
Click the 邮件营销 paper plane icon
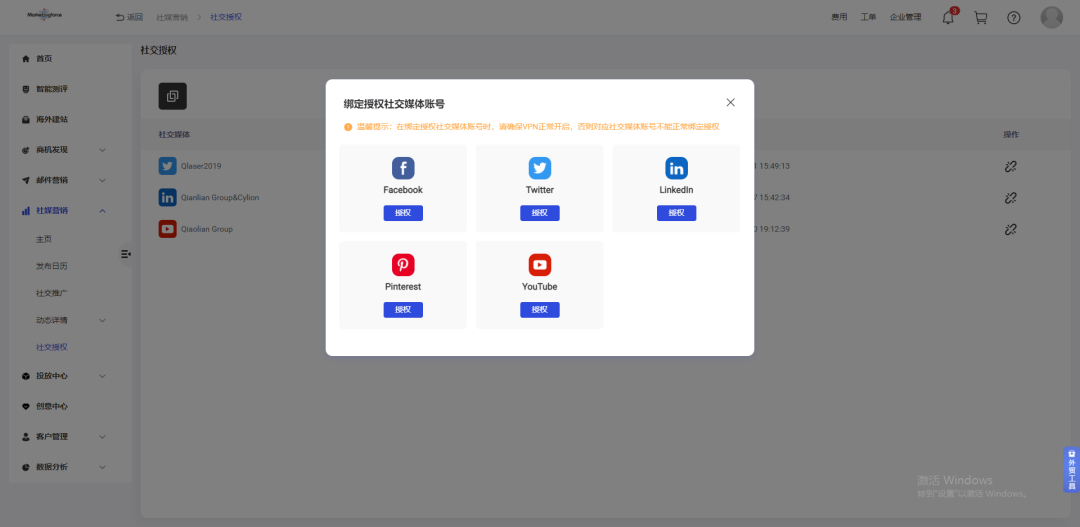tap(26, 180)
